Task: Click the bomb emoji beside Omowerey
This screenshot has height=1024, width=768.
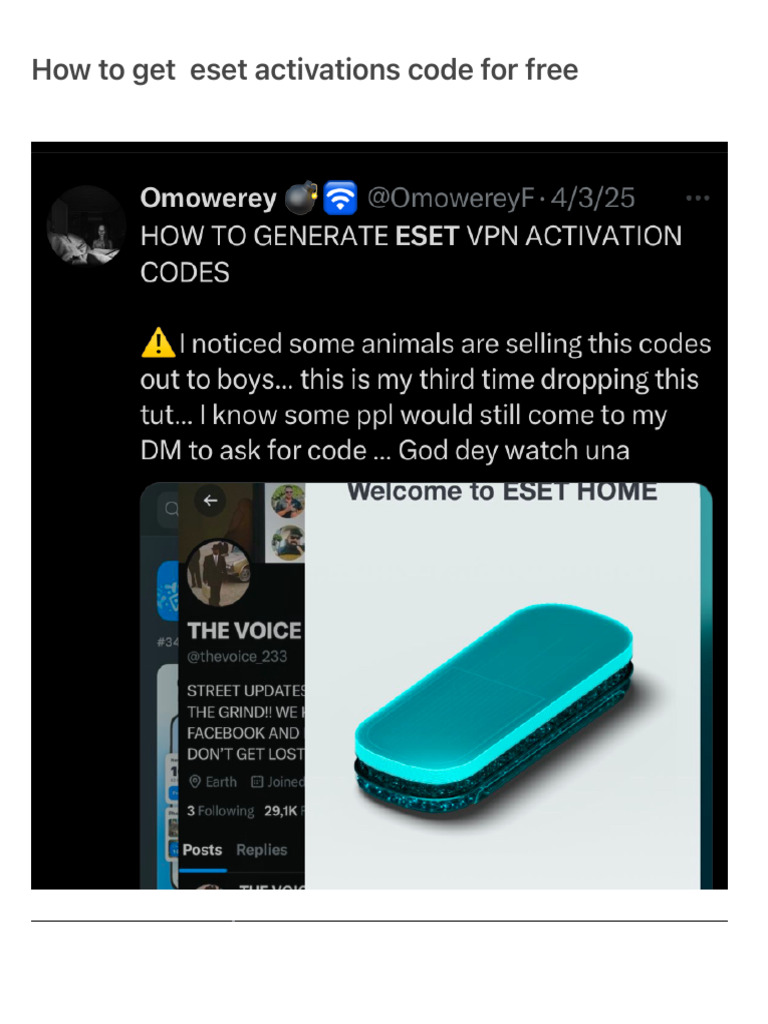Action: click(301, 198)
